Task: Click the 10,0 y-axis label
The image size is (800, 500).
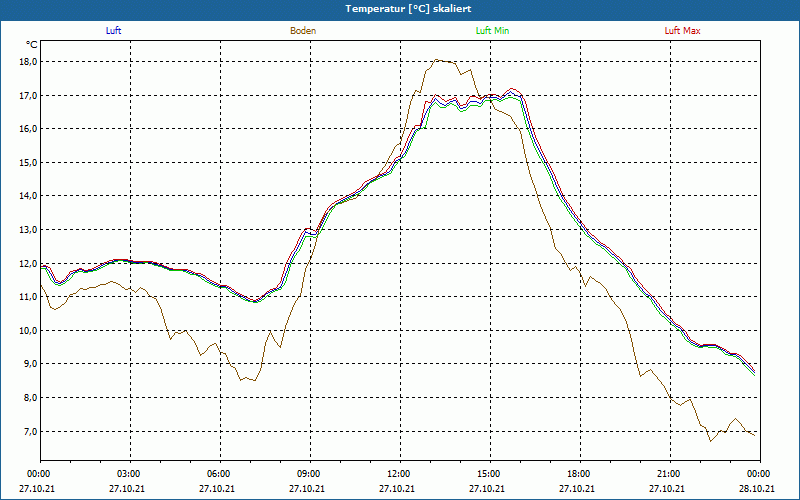Action: (28, 331)
